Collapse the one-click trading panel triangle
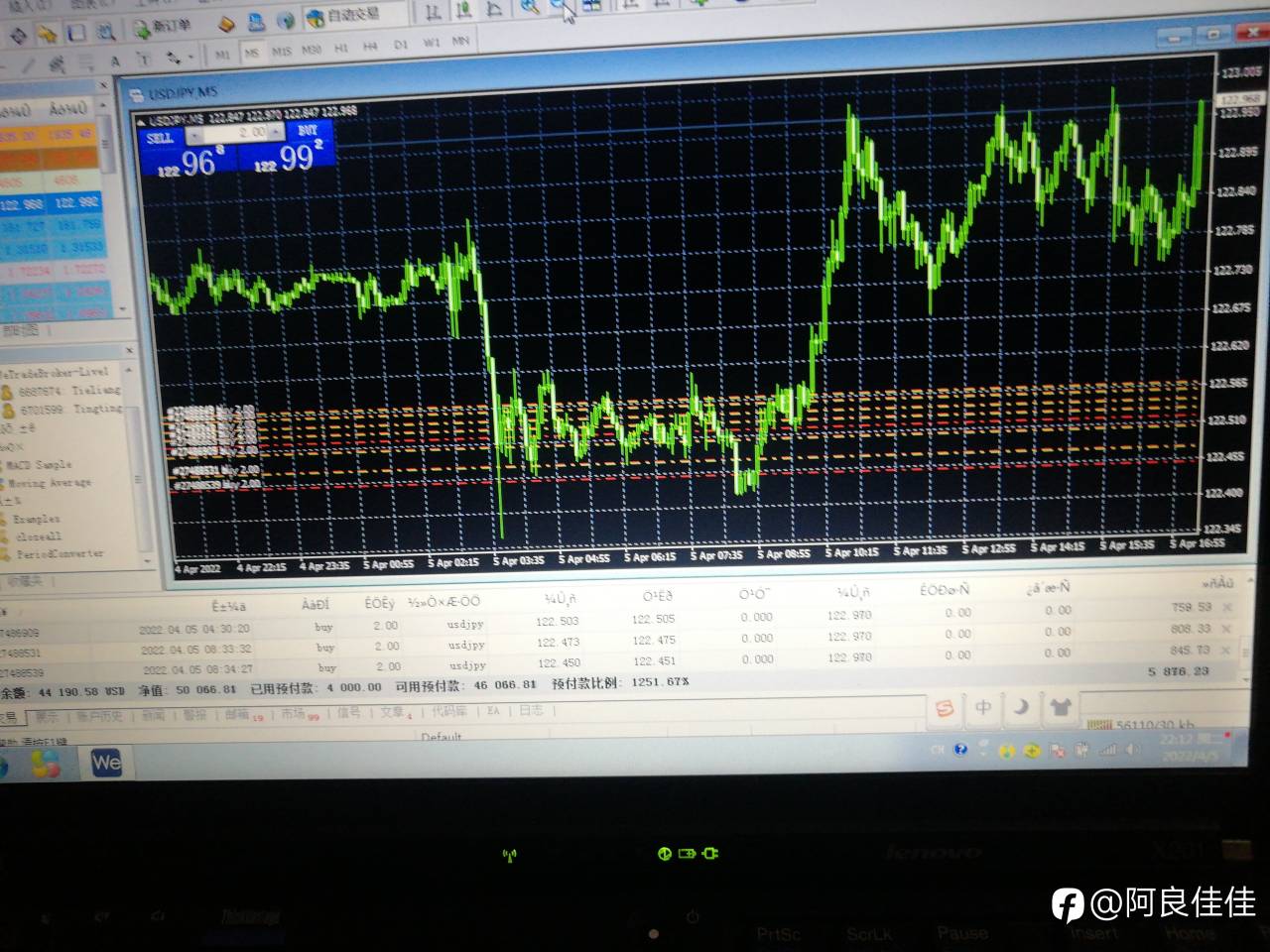This screenshot has height=952, width=1270. click(x=141, y=122)
